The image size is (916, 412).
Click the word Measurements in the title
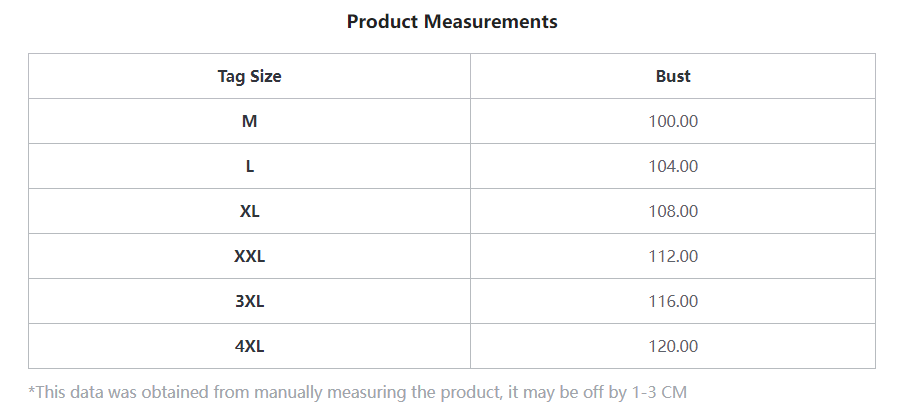491,22
